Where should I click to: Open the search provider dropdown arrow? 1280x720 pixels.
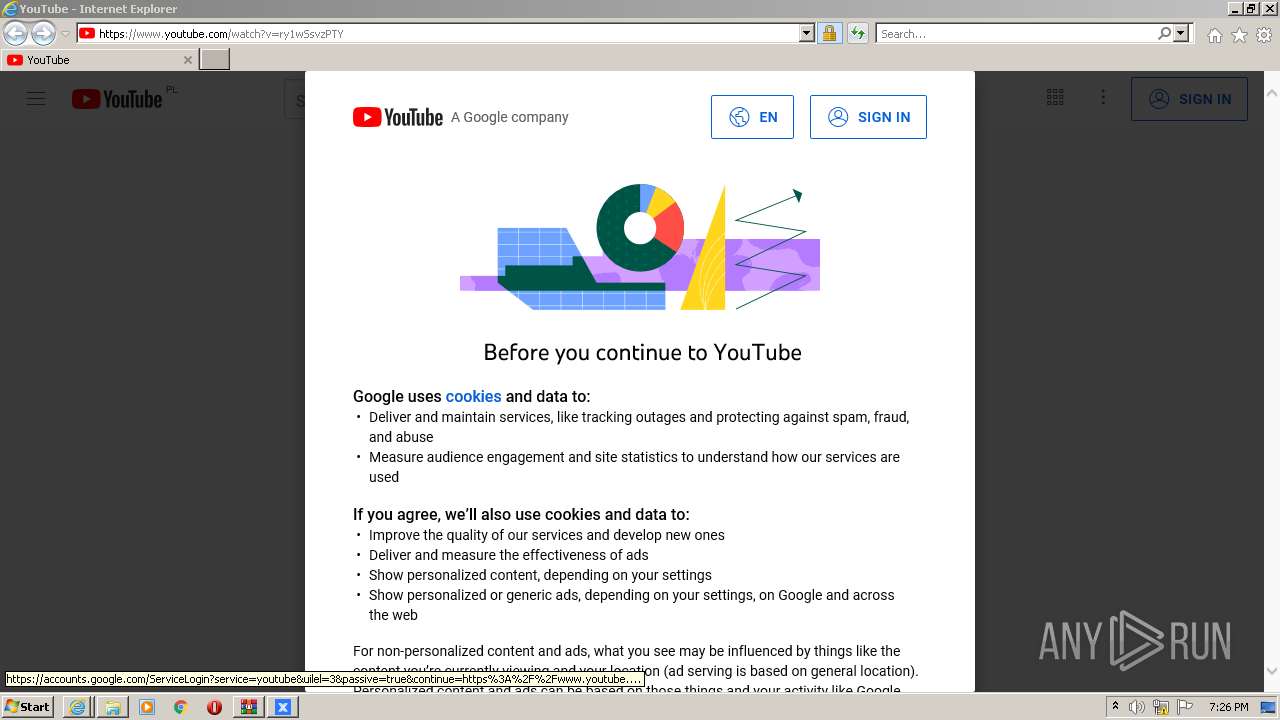point(1181,34)
